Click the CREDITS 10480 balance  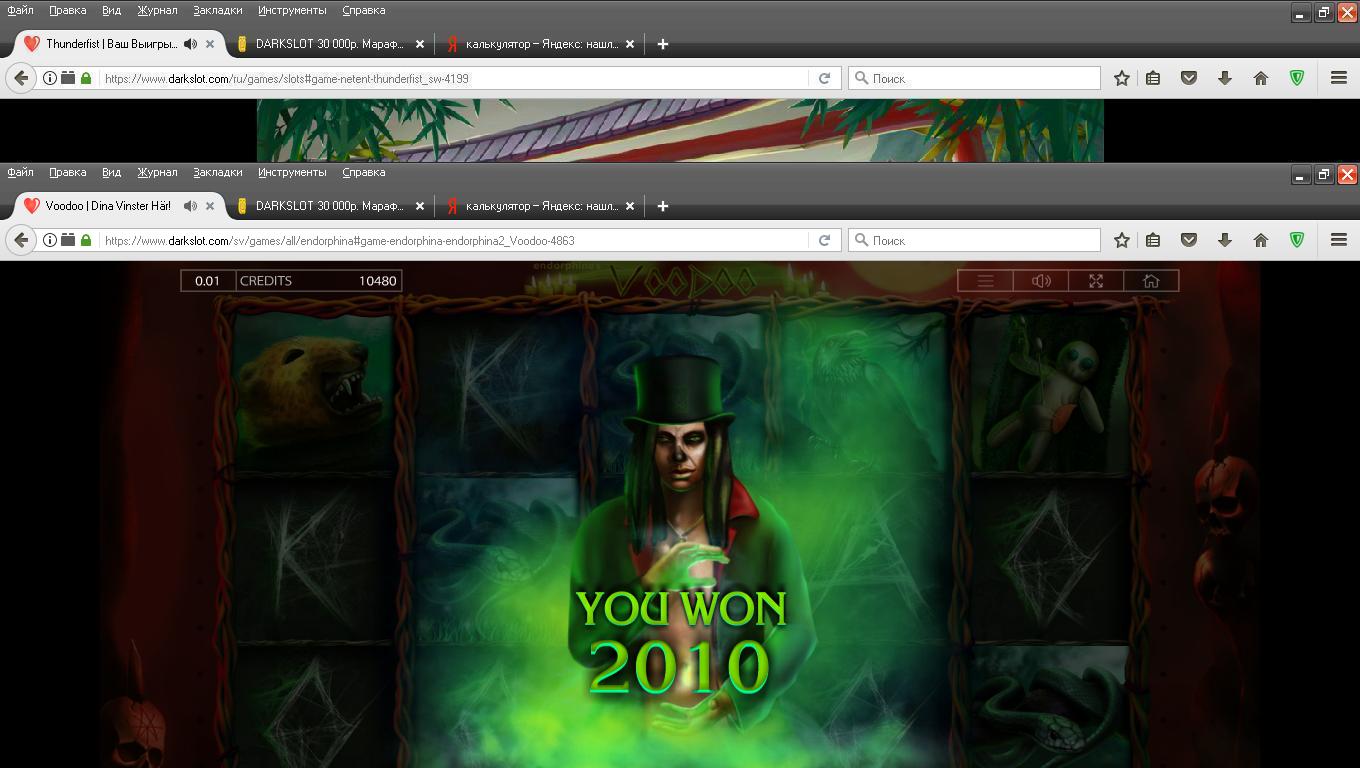tap(318, 281)
